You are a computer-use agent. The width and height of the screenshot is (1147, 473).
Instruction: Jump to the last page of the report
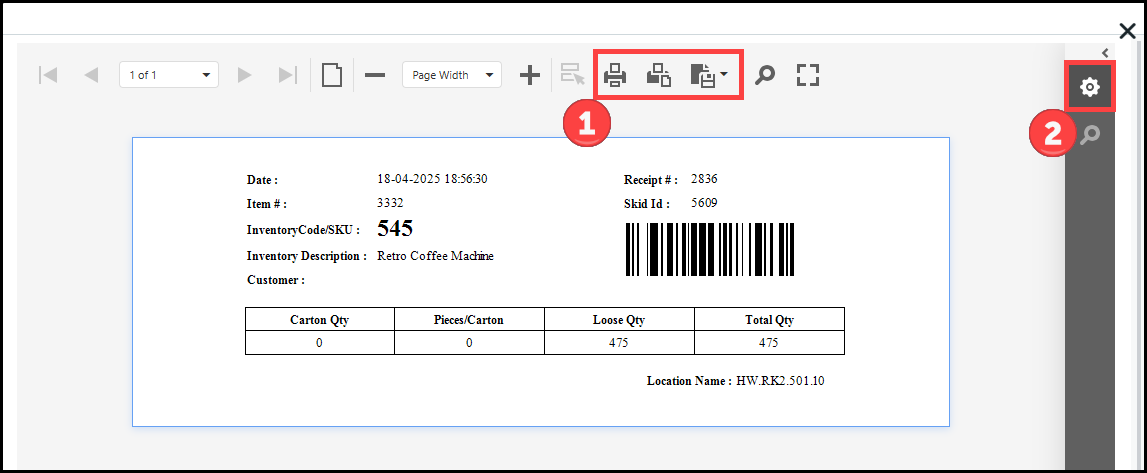[287, 75]
